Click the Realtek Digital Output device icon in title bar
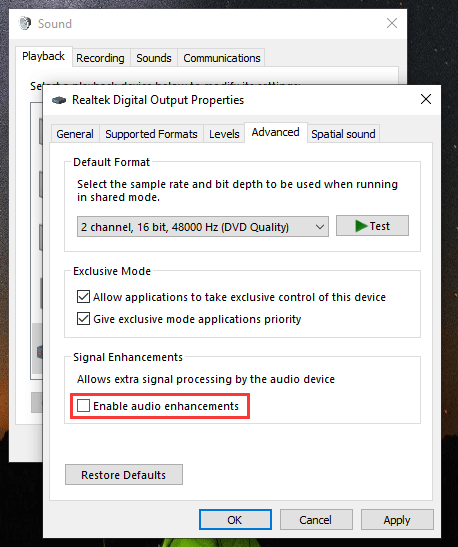 (x=59, y=100)
